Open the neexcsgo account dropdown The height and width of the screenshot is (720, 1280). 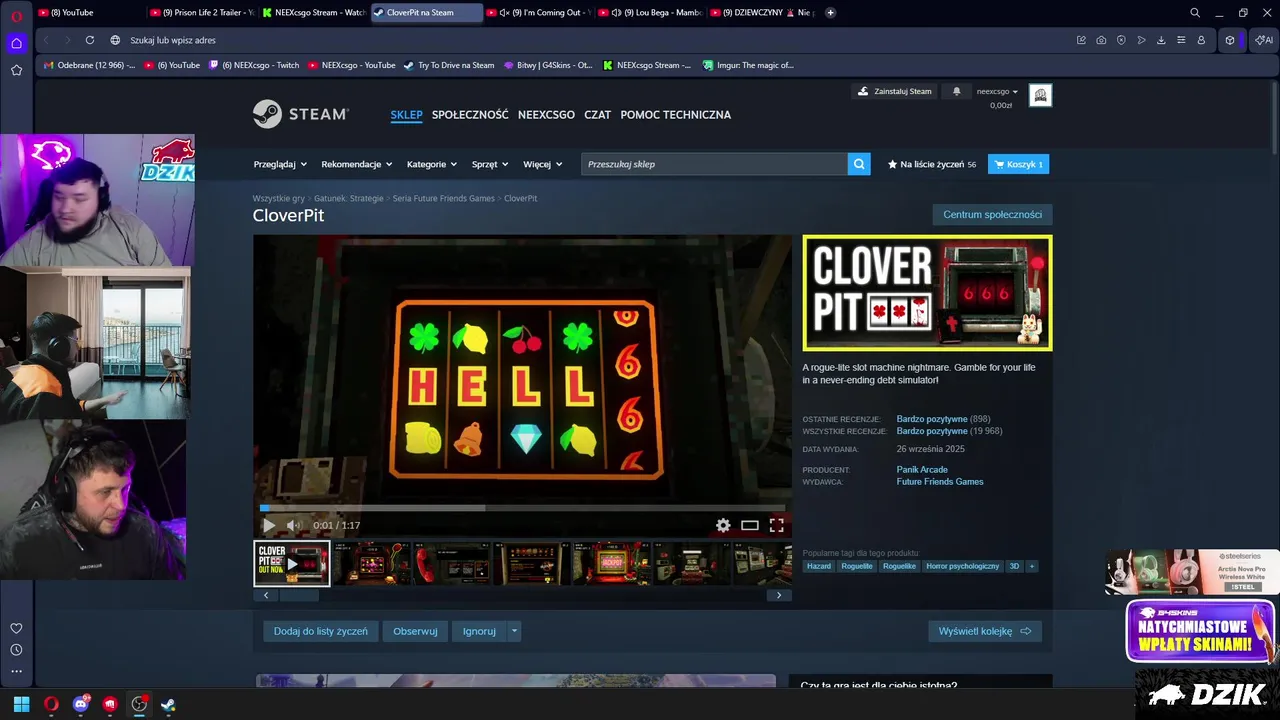click(x=997, y=91)
